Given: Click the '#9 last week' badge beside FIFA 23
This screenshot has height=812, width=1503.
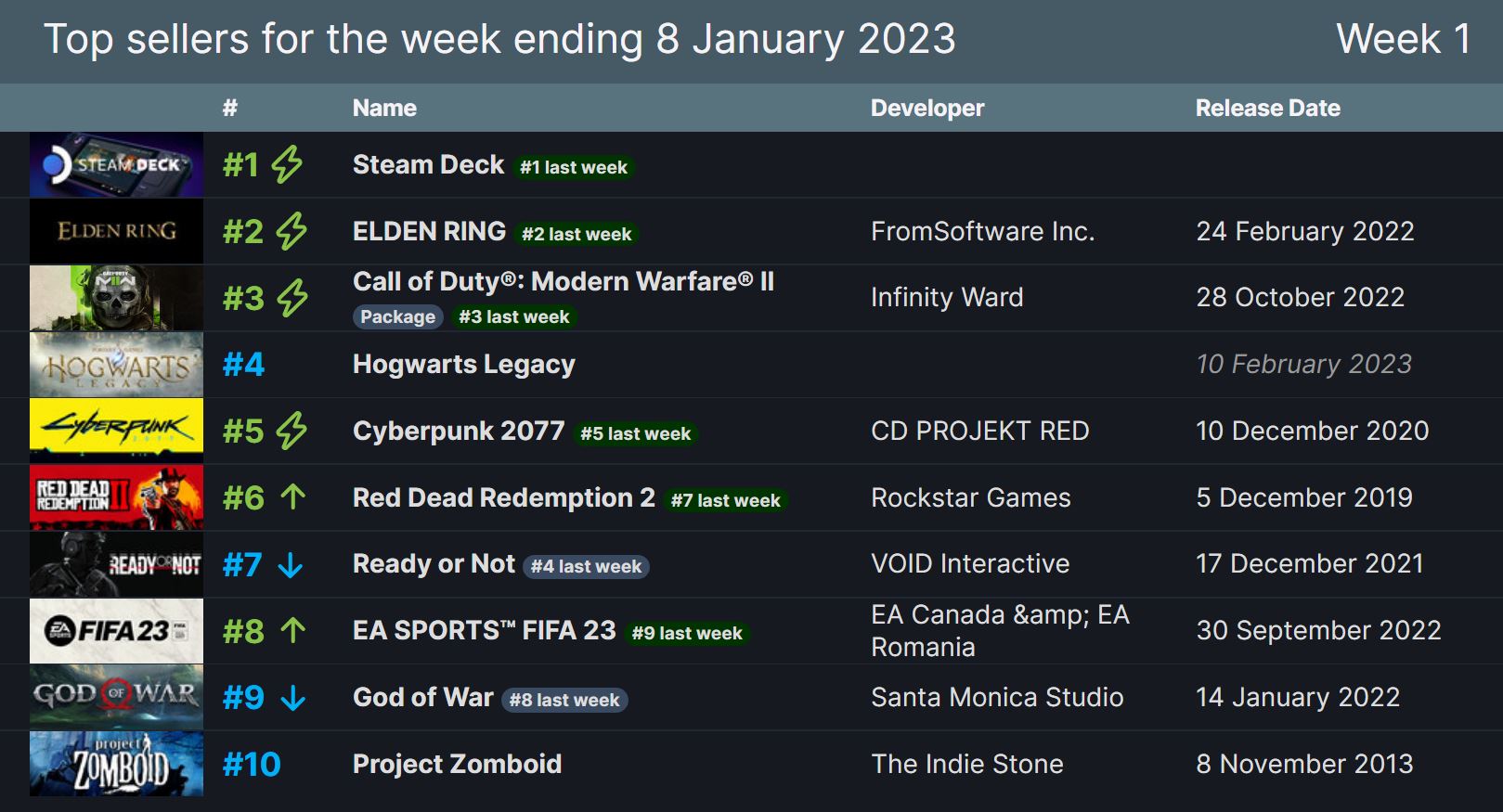Looking at the screenshot, I should [687, 632].
